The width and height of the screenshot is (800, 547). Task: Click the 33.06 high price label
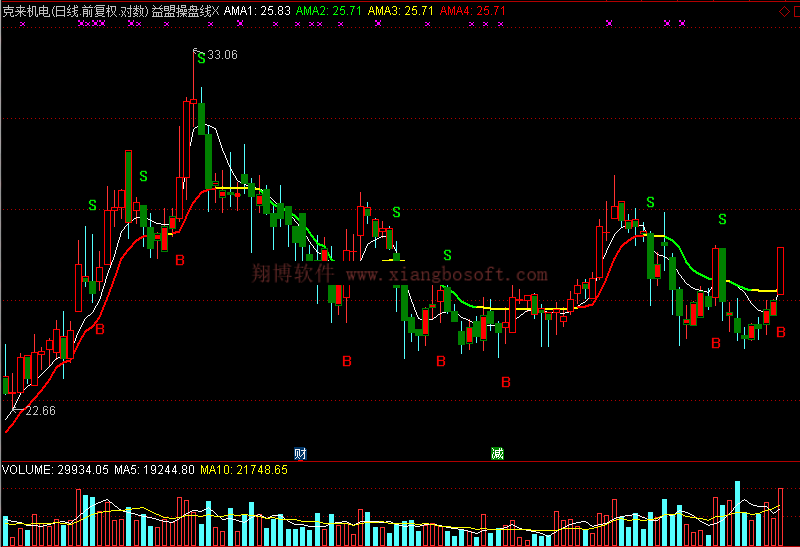click(x=222, y=55)
